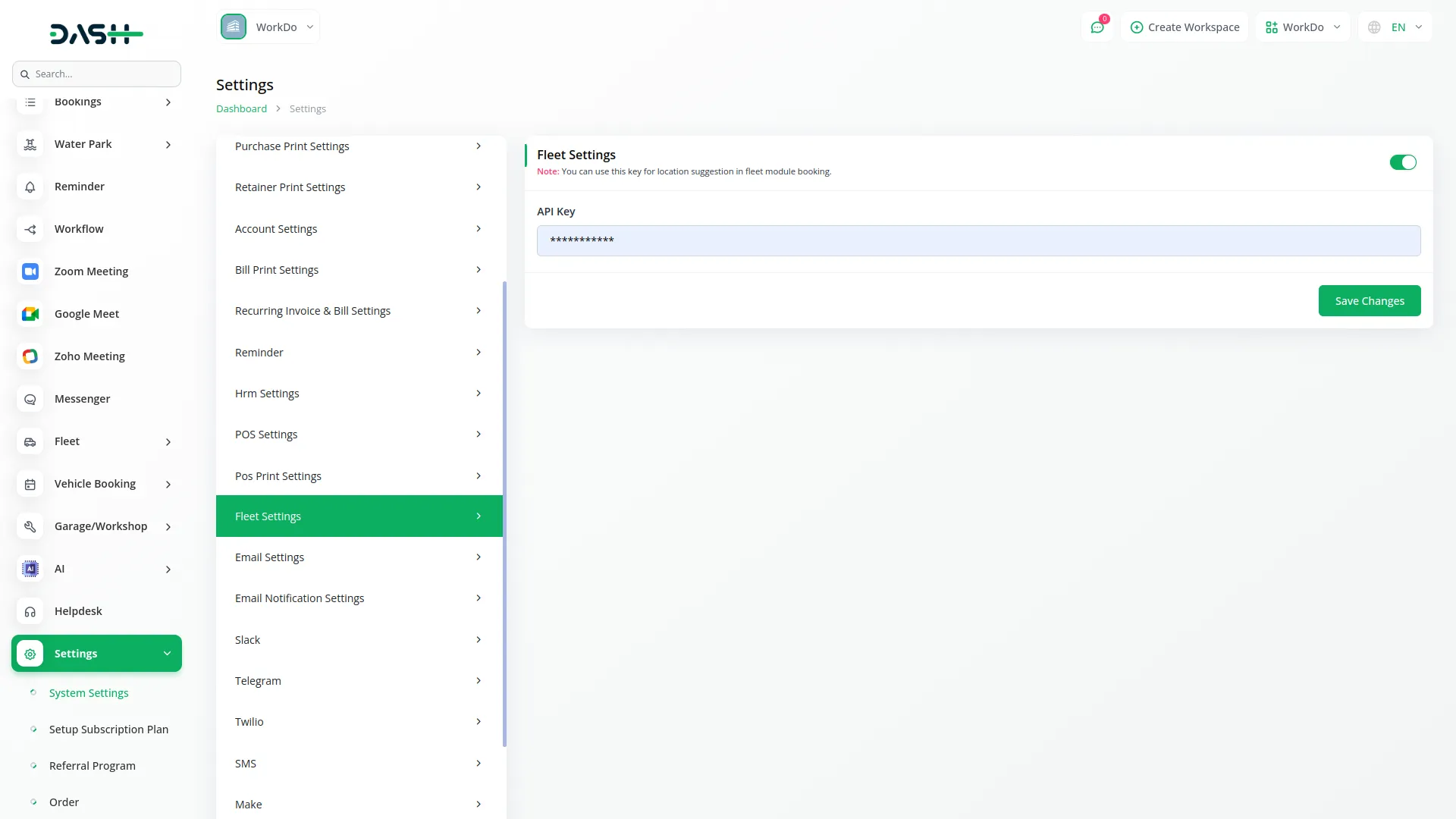The image size is (1456, 819).
Task: Open the chat messages notification icon
Action: 1097,27
